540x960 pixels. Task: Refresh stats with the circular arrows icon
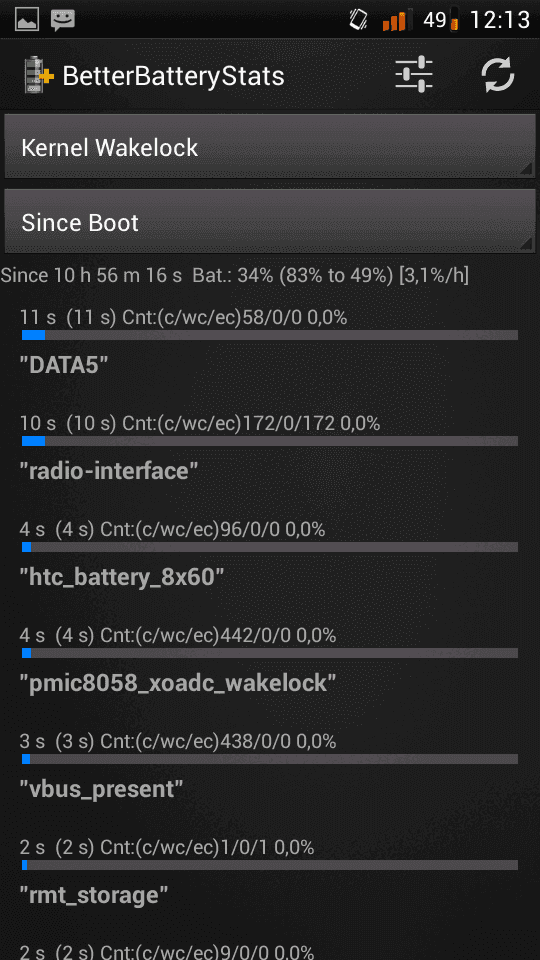pyautogui.click(x=498, y=75)
